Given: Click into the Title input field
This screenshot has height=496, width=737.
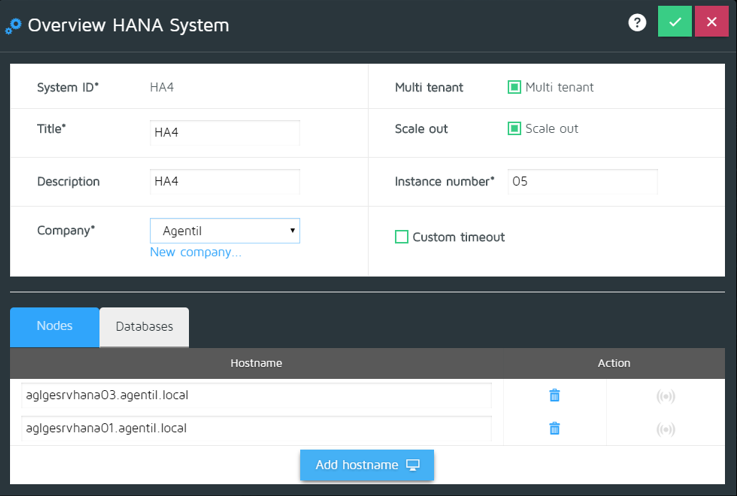Looking at the screenshot, I should (225, 132).
